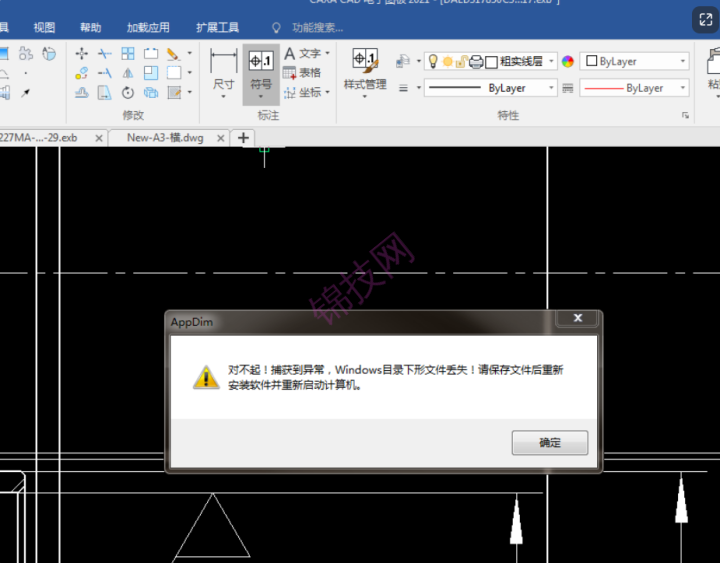The width and height of the screenshot is (720, 563).
Task: Click the paste 粘贴 button
Action: point(714,69)
